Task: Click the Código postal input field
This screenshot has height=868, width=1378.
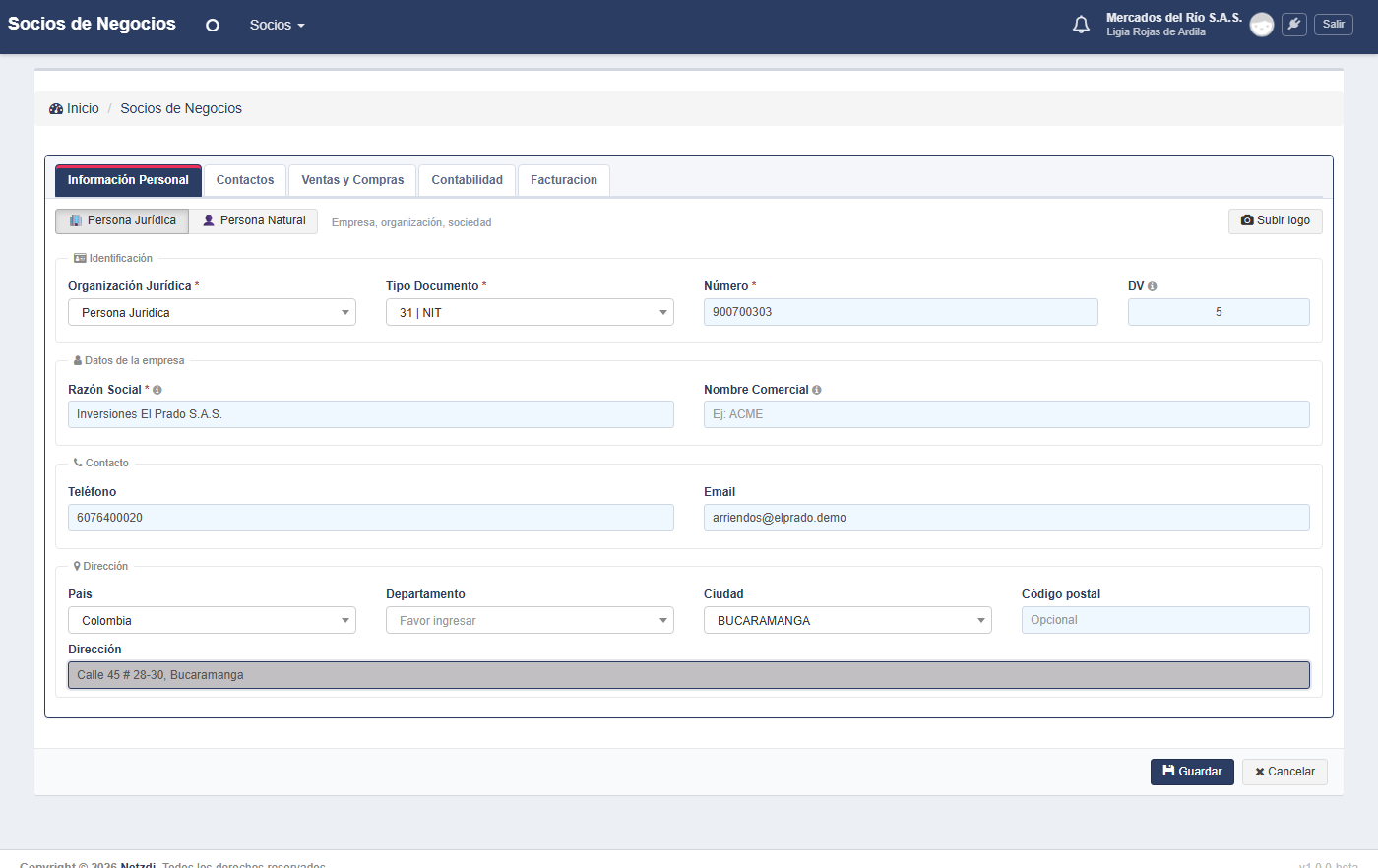Action: click(1165, 620)
